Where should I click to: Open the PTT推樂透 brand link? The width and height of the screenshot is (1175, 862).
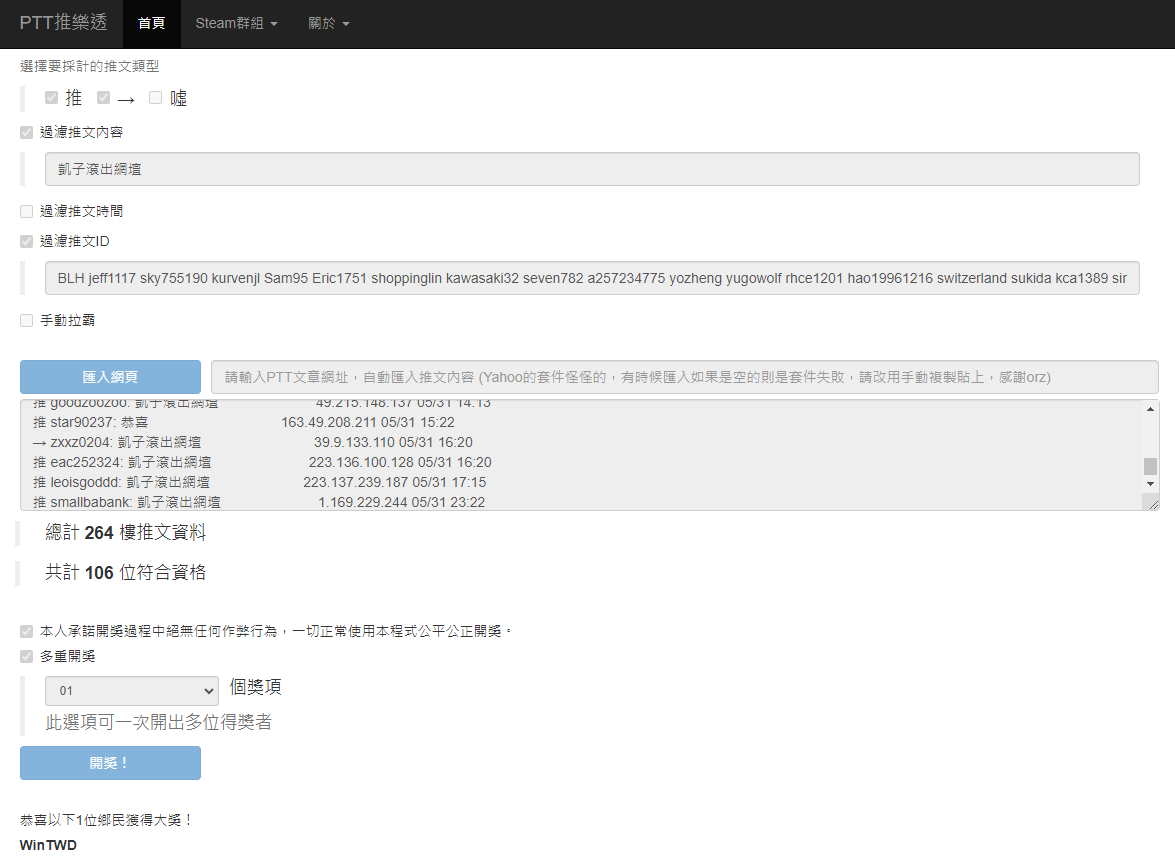coord(63,22)
